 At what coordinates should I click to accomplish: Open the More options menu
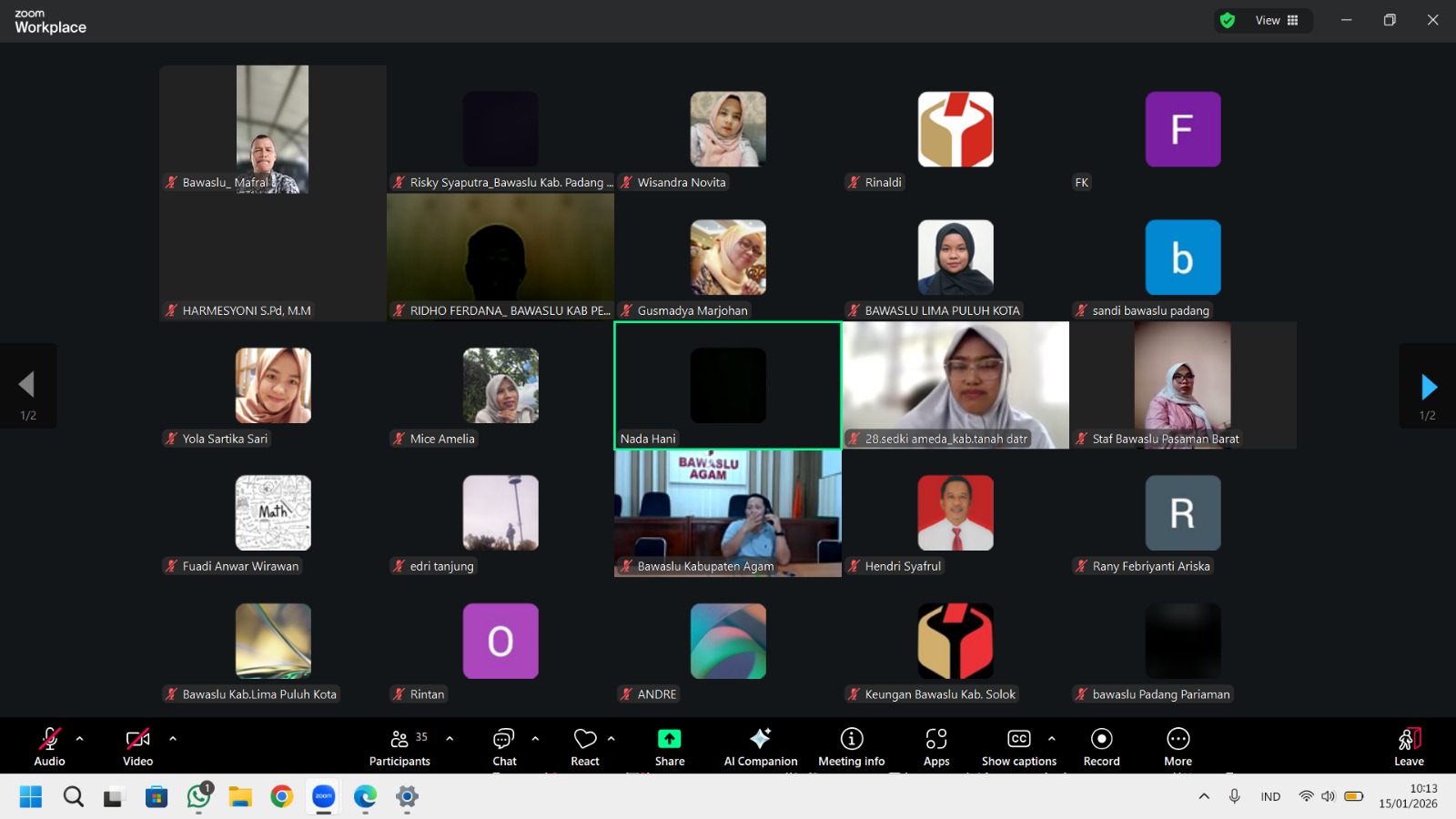point(1178,746)
